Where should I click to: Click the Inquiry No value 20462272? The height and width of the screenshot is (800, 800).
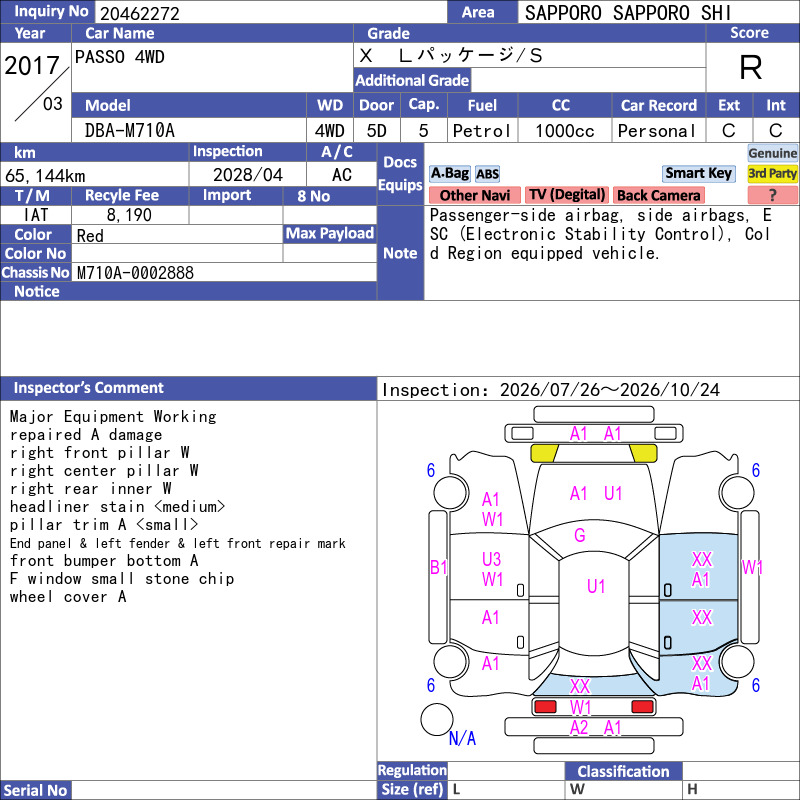pos(140,13)
